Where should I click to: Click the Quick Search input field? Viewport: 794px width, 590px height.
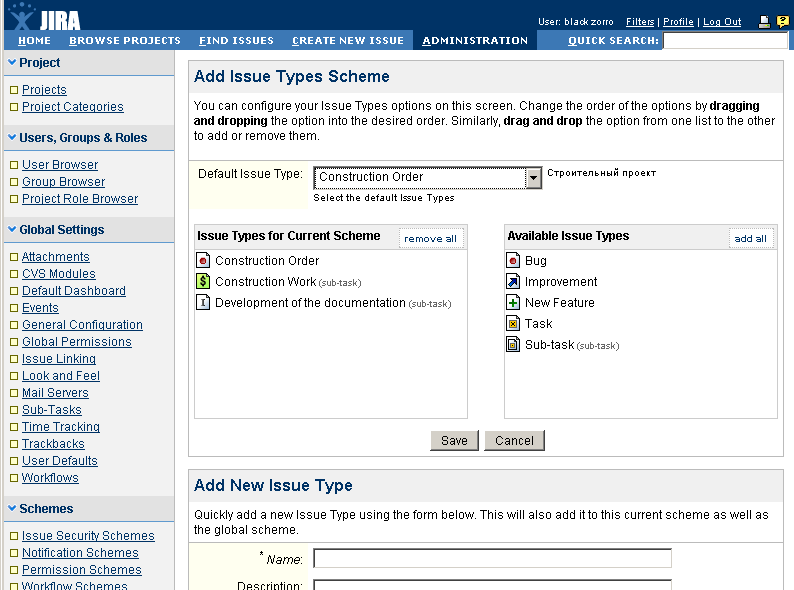tap(725, 41)
